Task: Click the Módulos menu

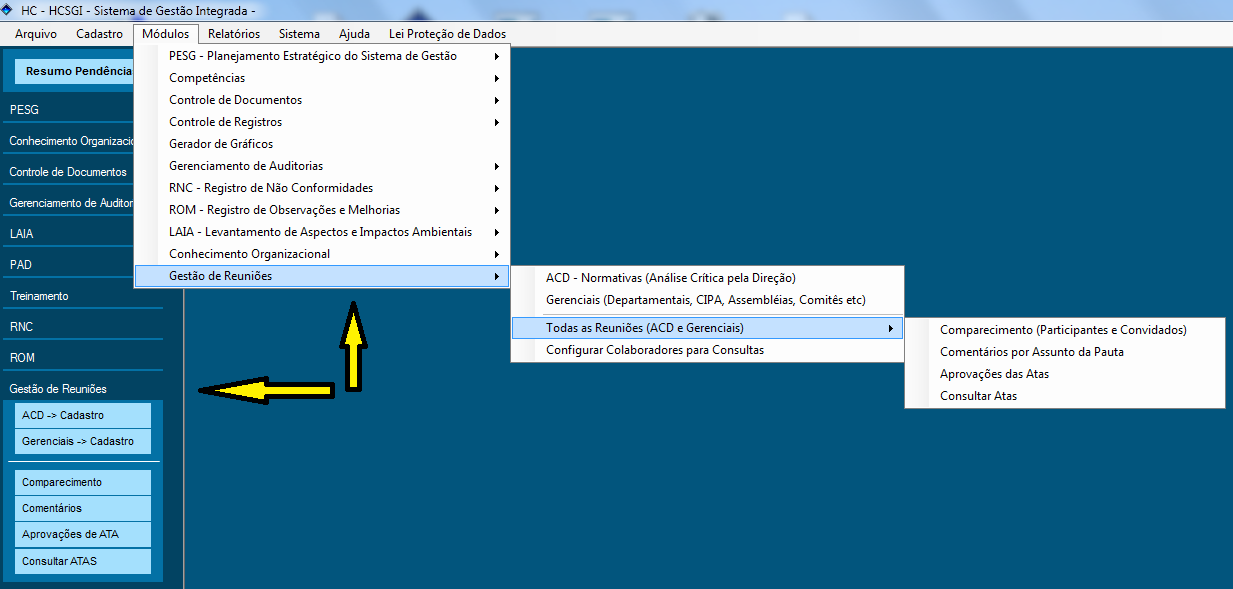Action: [x=166, y=34]
